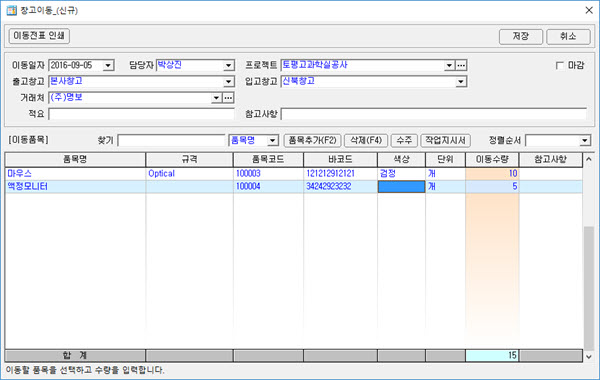Screen dimensions: 600x380
Task: Click the 색상 column header
Action: pos(401,160)
